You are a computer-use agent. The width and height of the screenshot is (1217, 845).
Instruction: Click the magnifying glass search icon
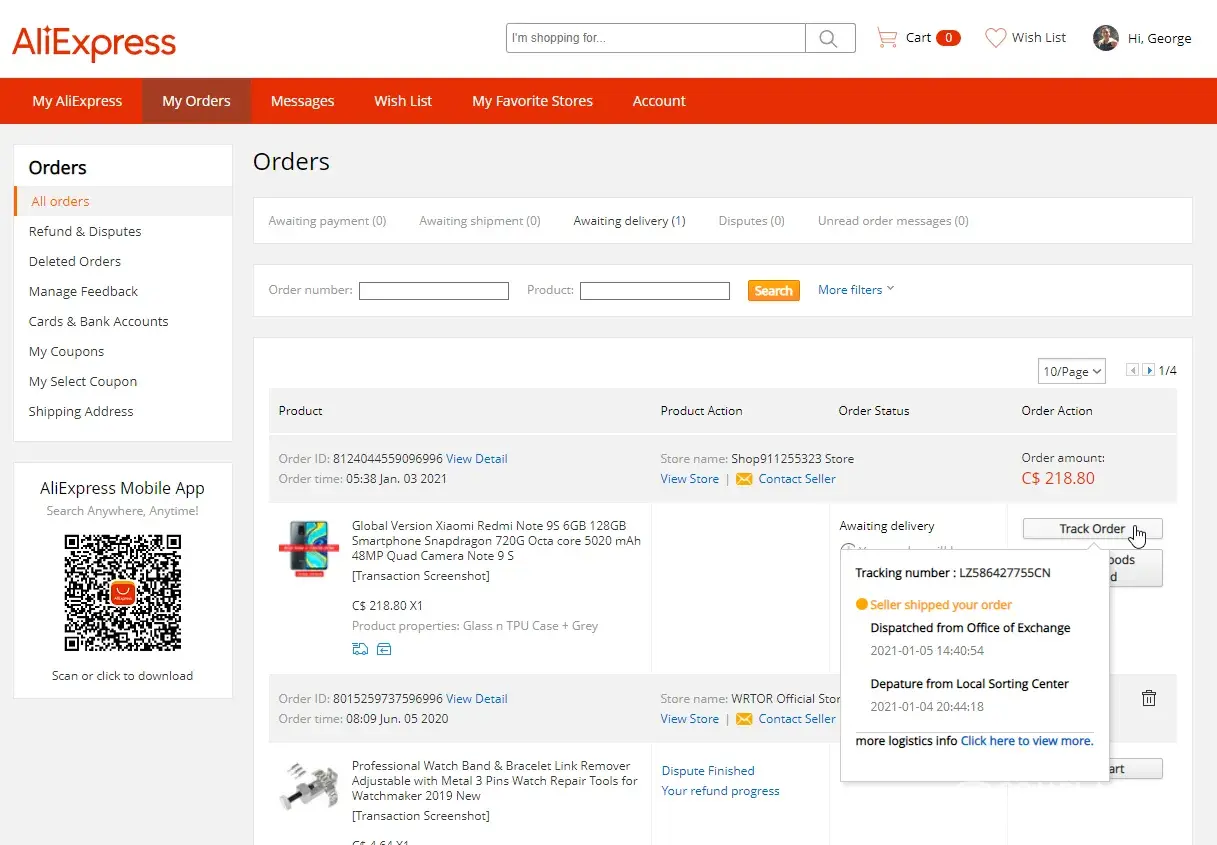click(829, 38)
